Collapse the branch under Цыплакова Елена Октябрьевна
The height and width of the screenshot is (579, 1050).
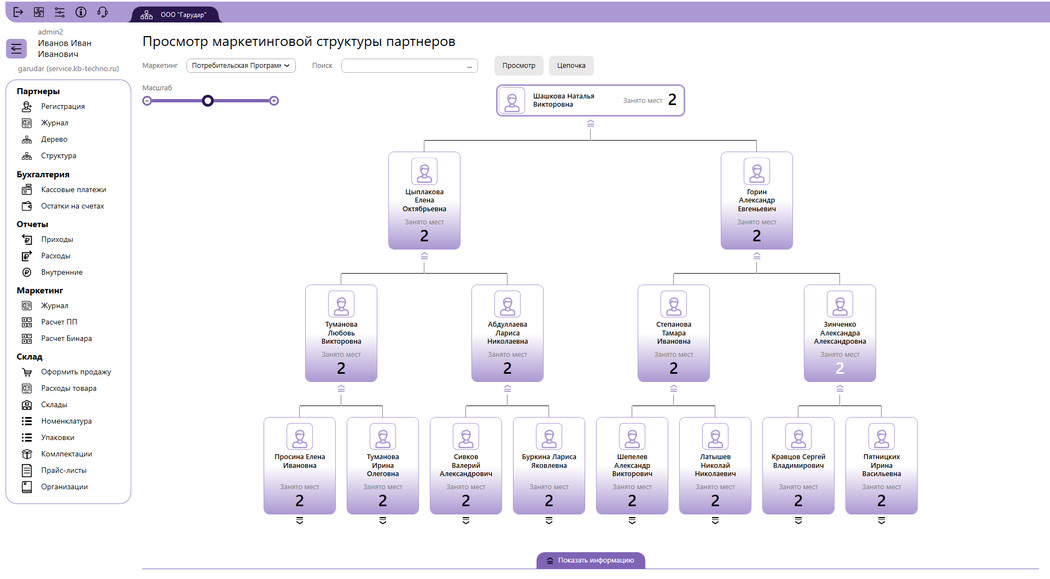[x=424, y=256]
